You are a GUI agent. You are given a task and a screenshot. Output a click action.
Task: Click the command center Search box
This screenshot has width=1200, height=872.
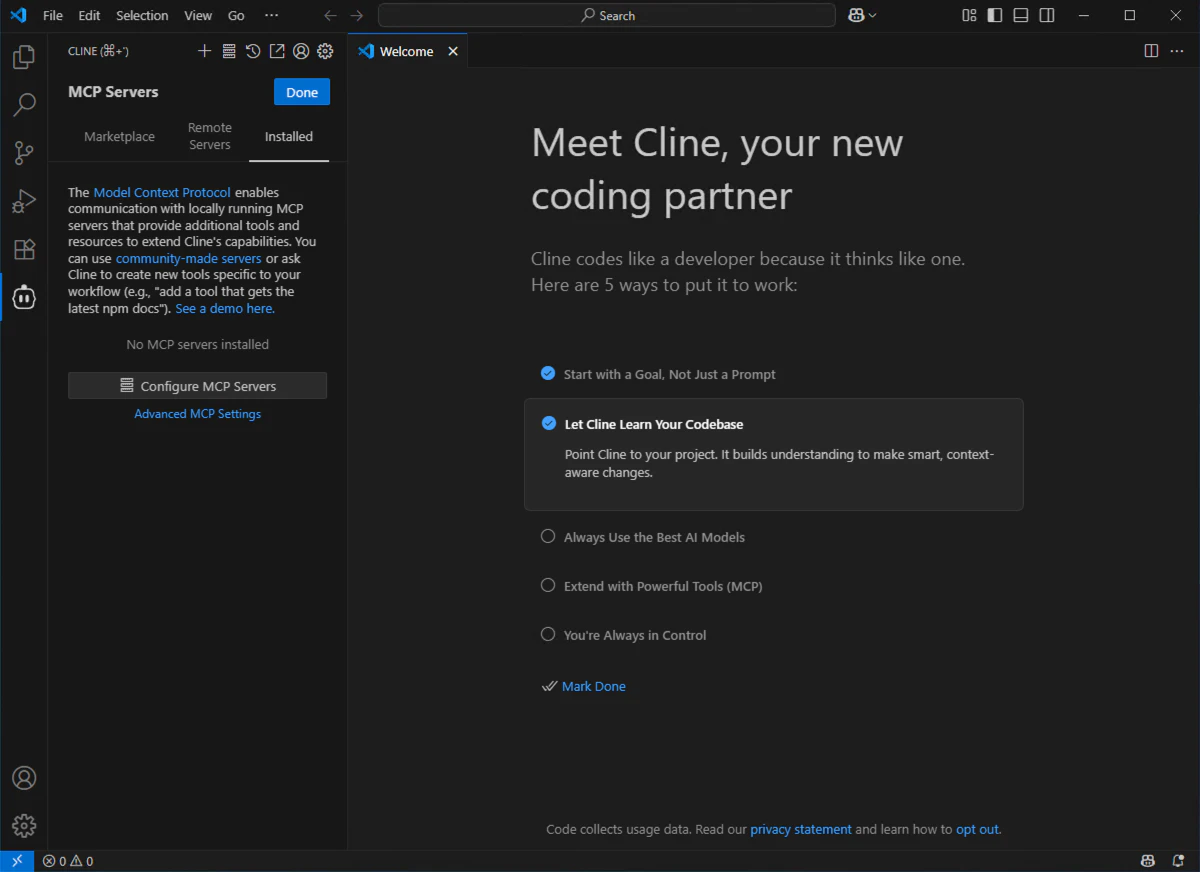pyautogui.click(x=607, y=15)
